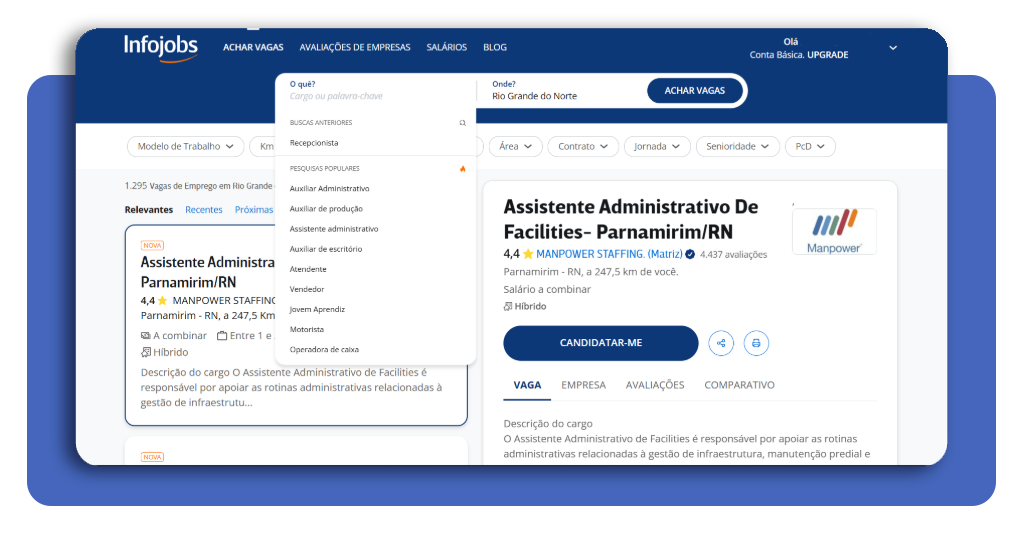Open the Jornada filter dropdown

[x=656, y=146]
